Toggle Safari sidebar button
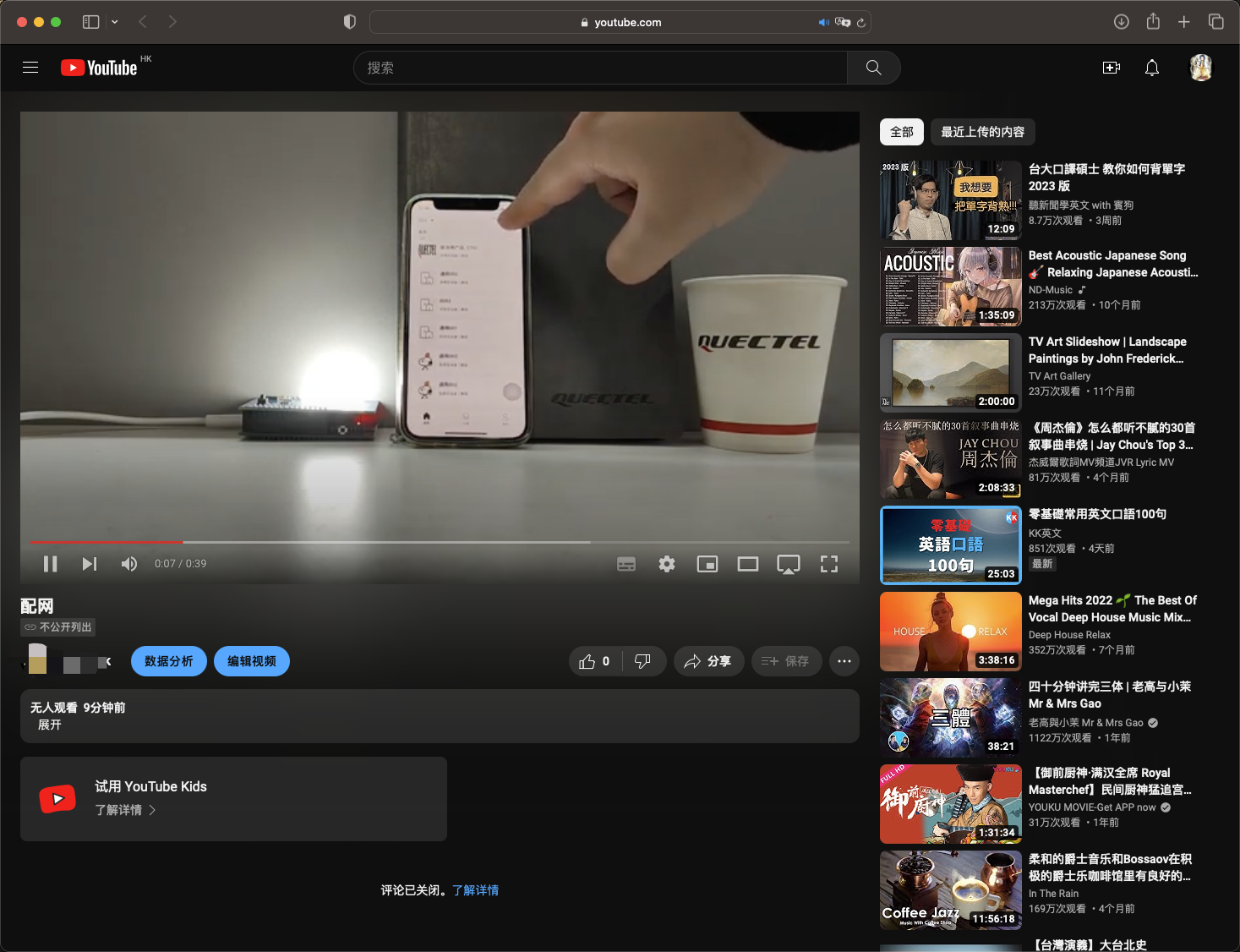Screen dimensions: 1240x952 [x=90, y=22]
